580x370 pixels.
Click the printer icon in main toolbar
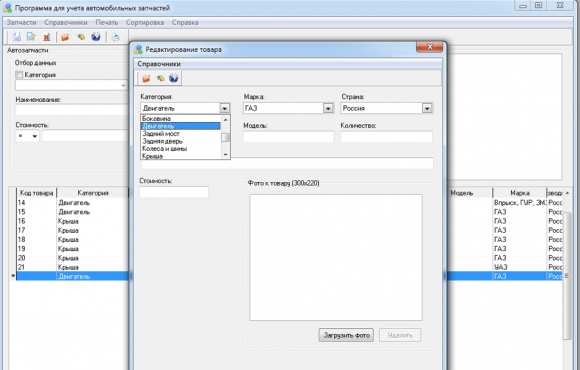(115, 37)
